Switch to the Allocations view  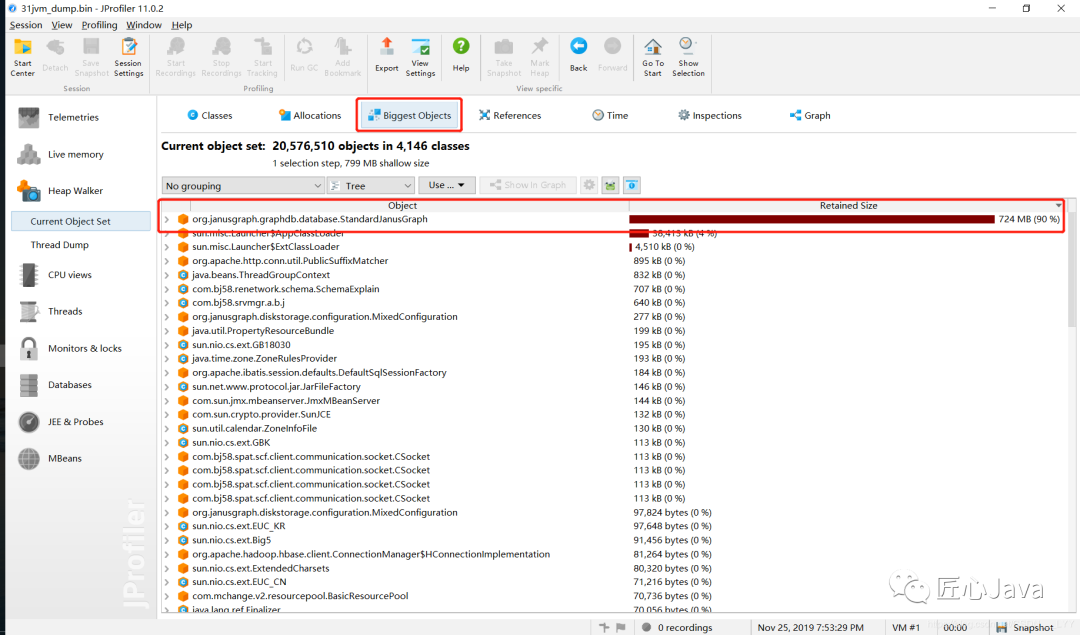point(310,115)
